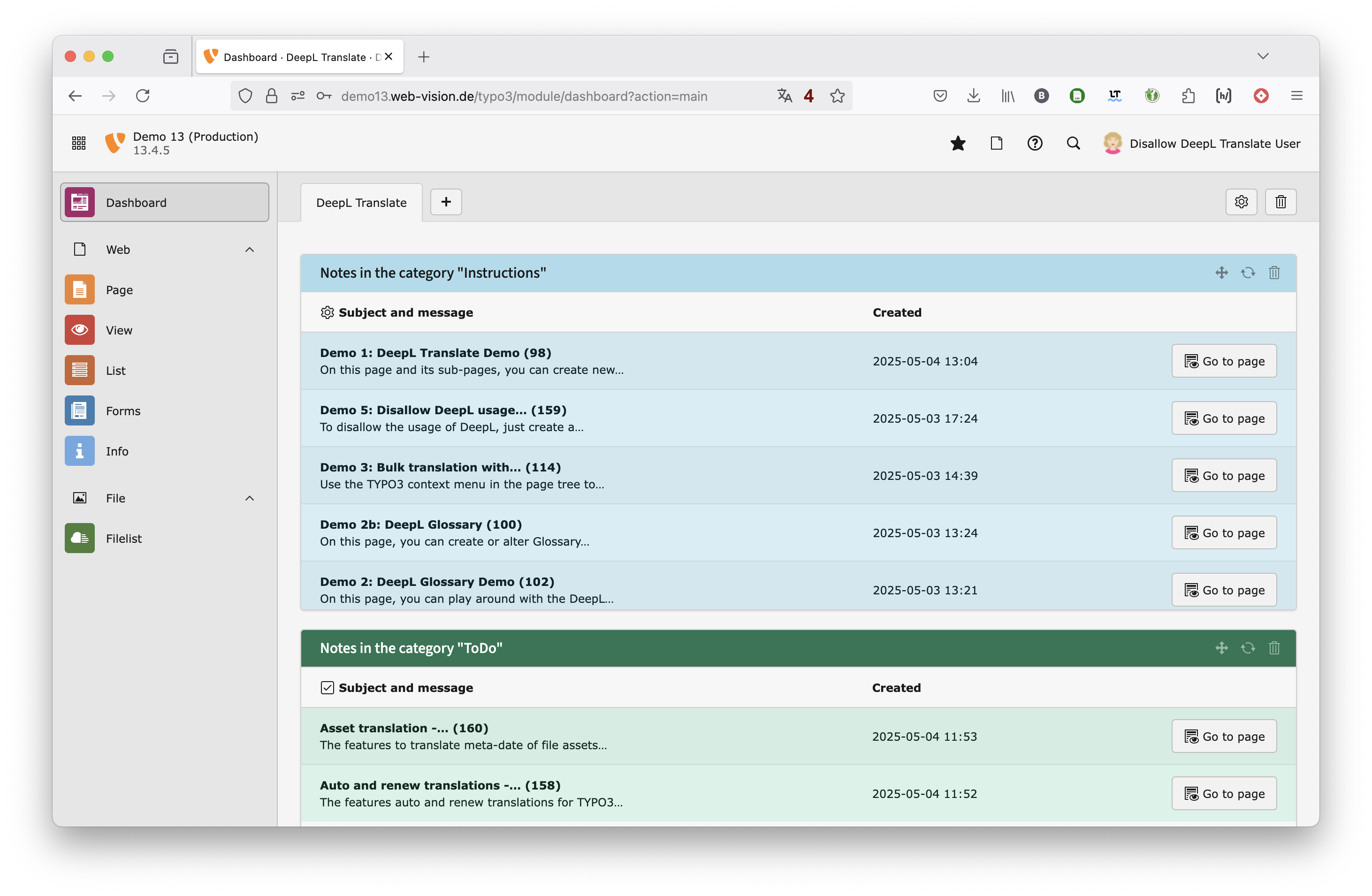The width and height of the screenshot is (1372, 896).
Task: Open dashboard settings gear button
Action: click(1241, 202)
